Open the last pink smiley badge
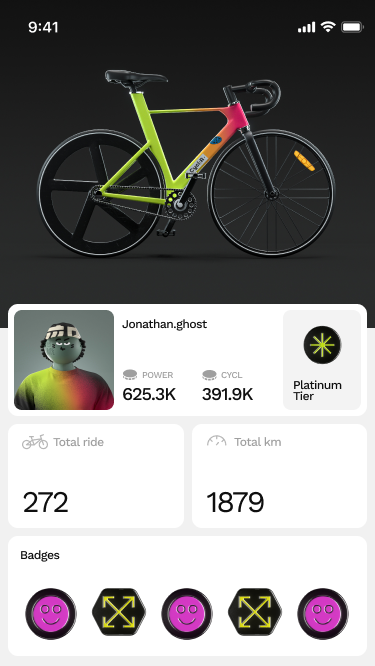Viewport: 375px width, 666px height. click(323, 613)
